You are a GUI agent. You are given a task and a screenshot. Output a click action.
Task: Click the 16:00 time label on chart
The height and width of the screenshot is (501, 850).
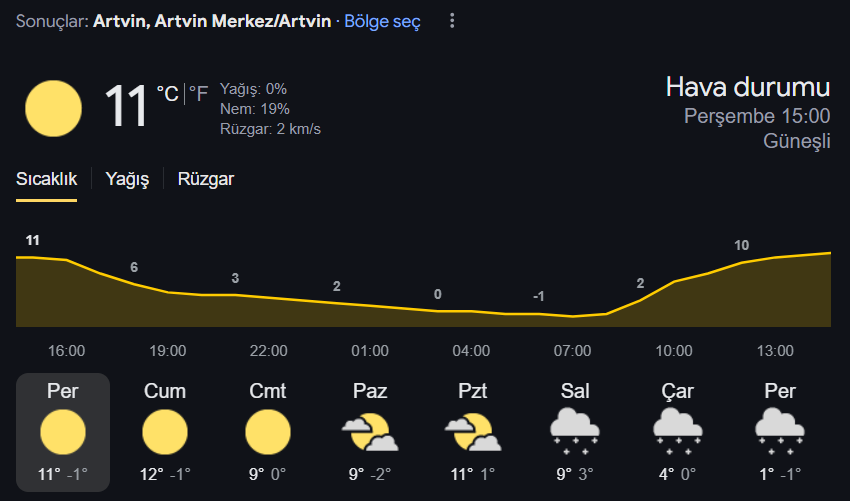point(66,351)
